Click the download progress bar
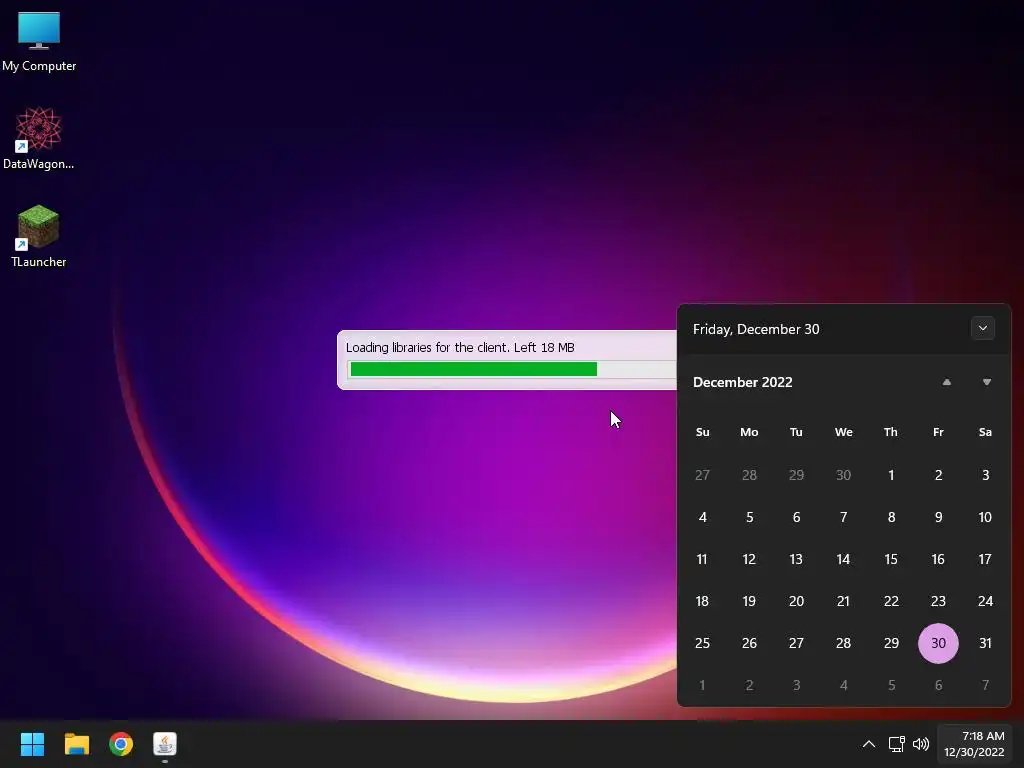Viewport: 1024px width, 768px height. [512, 369]
